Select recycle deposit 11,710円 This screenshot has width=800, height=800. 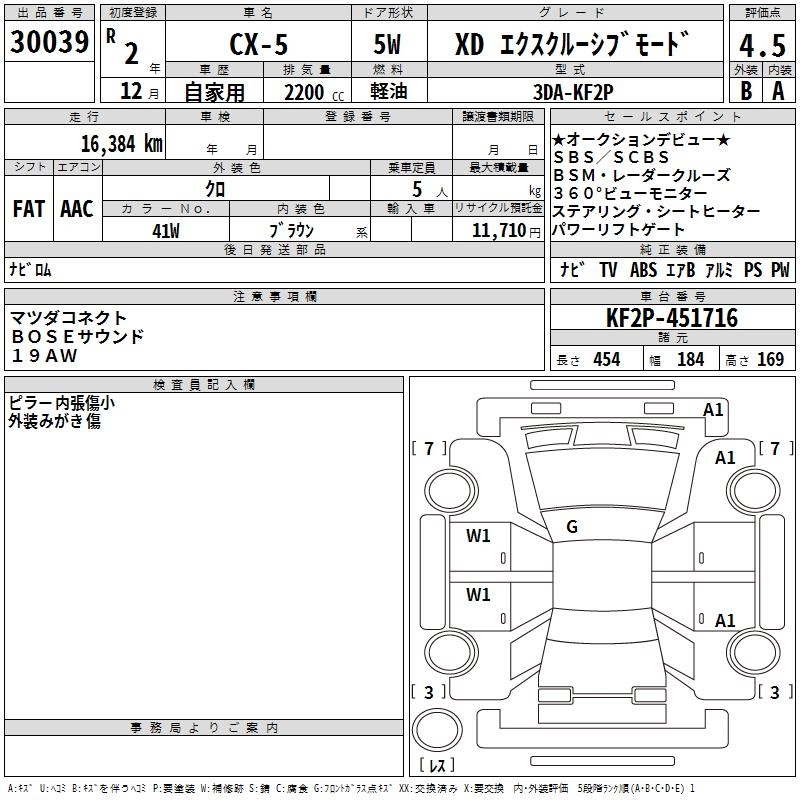click(506, 231)
